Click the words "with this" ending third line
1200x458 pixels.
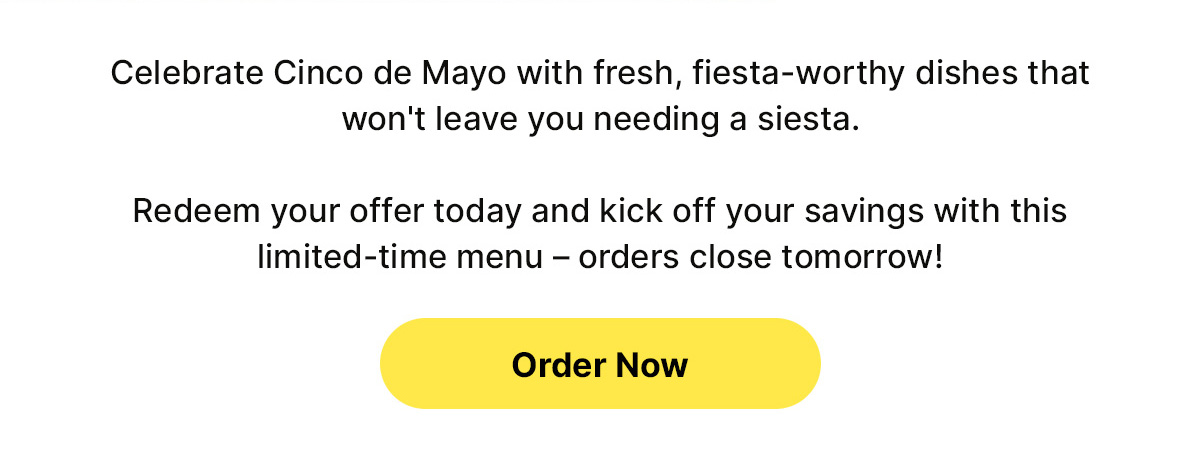coord(1000,212)
